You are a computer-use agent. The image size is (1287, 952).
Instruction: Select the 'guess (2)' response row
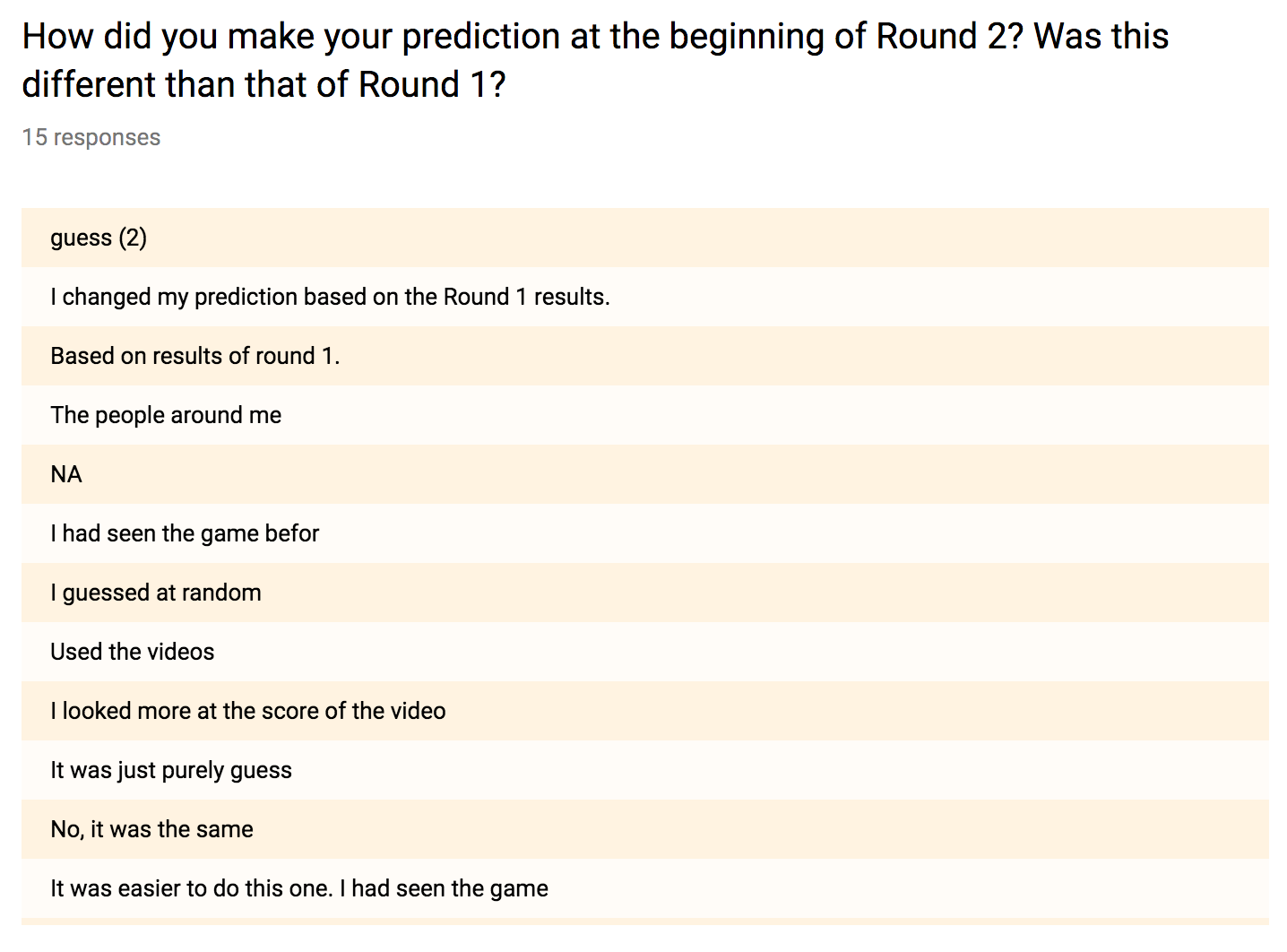[645, 238]
